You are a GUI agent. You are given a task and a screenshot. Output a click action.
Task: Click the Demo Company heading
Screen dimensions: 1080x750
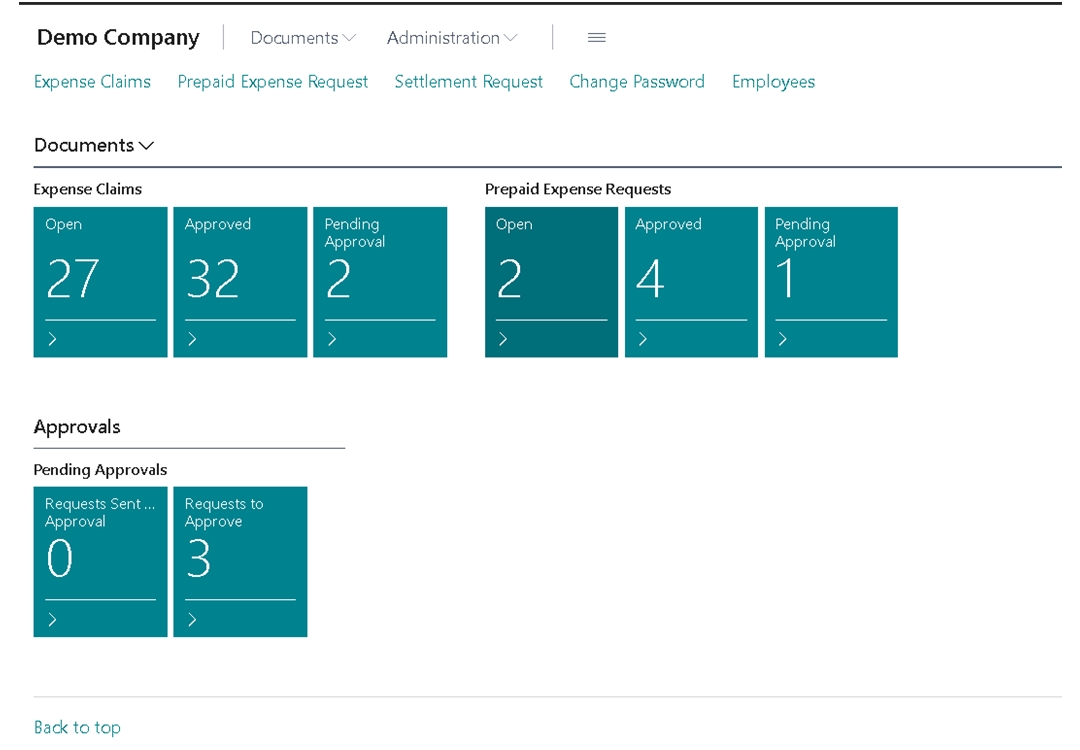coord(118,37)
